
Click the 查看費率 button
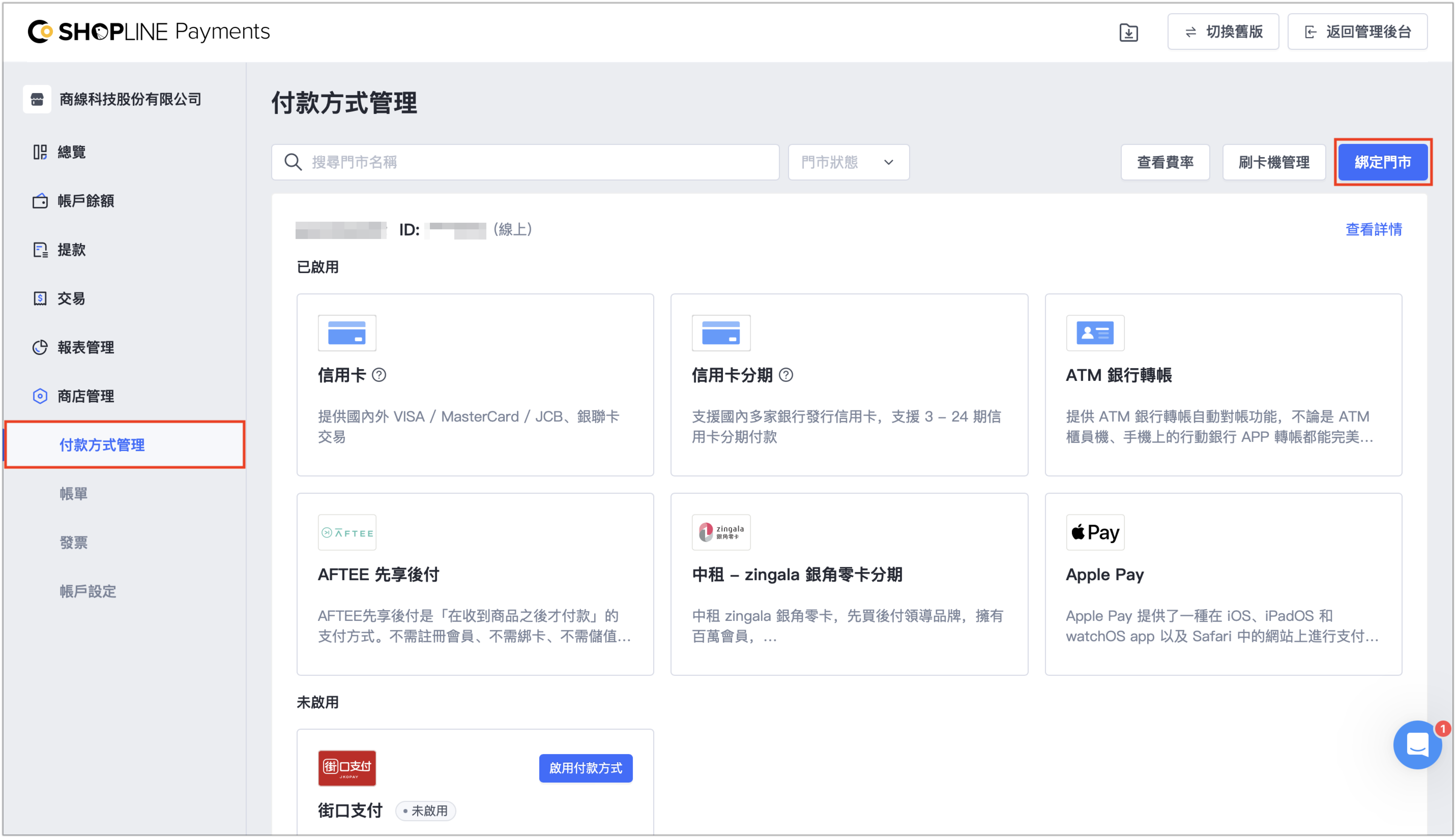[x=1165, y=162]
